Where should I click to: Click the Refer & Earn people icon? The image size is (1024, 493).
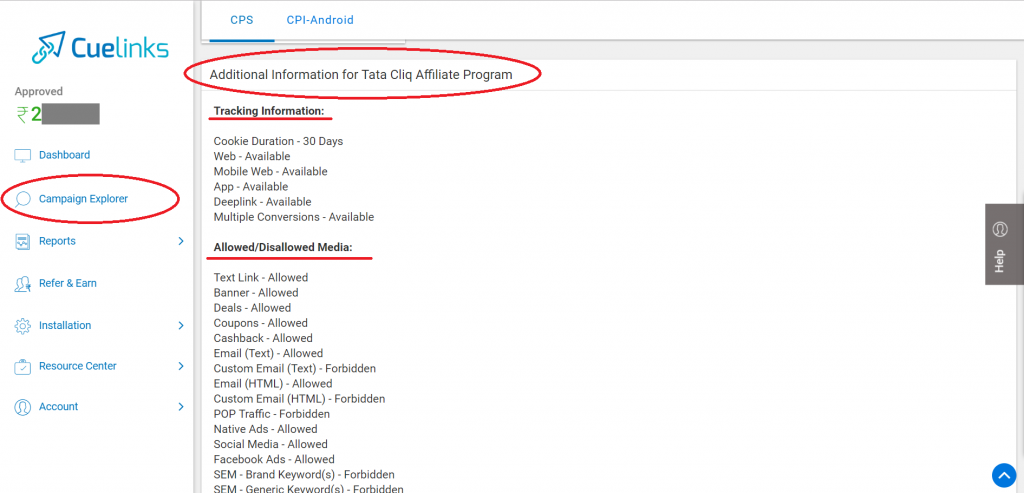click(x=23, y=283)
